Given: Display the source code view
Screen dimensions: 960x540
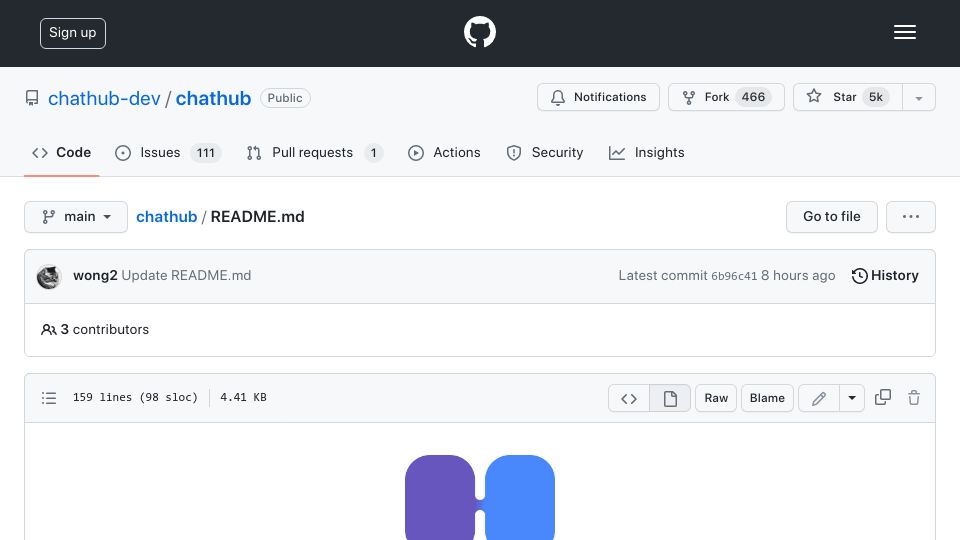Looking at the screenshot, I should (629, 398).
